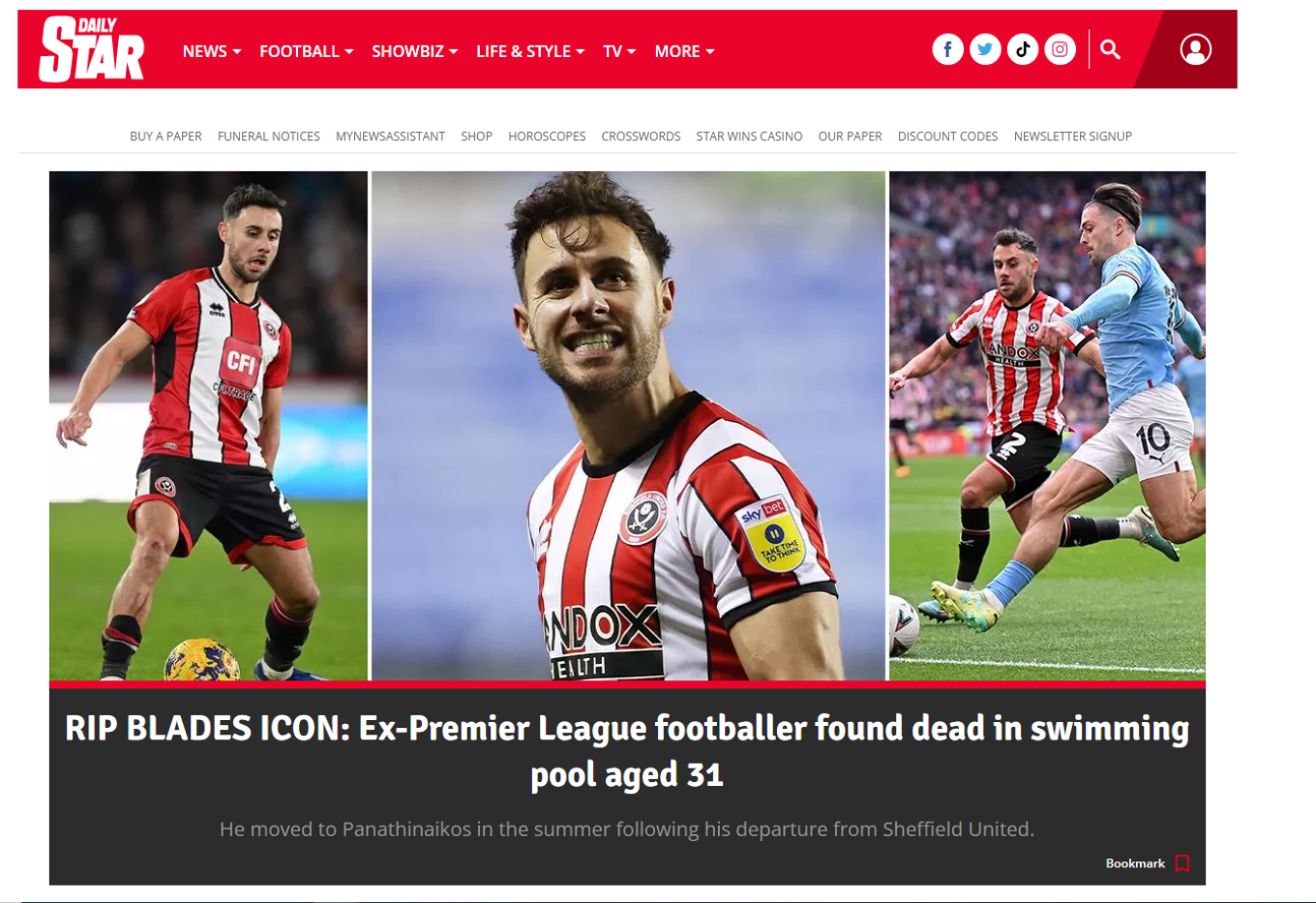Click the red bookmark flag icon

pos(1181,863)
